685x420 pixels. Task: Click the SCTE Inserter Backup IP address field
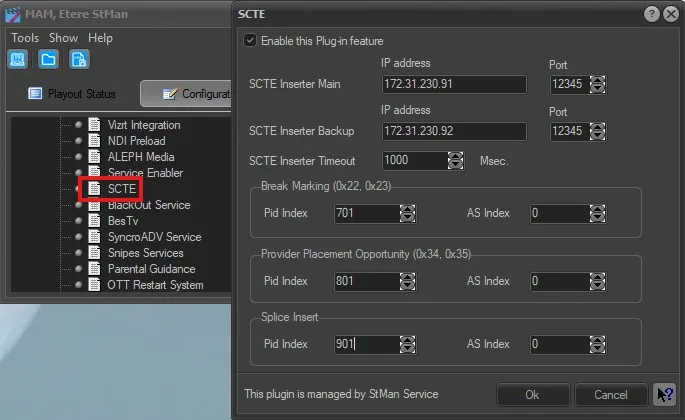(x=453, y=132)
